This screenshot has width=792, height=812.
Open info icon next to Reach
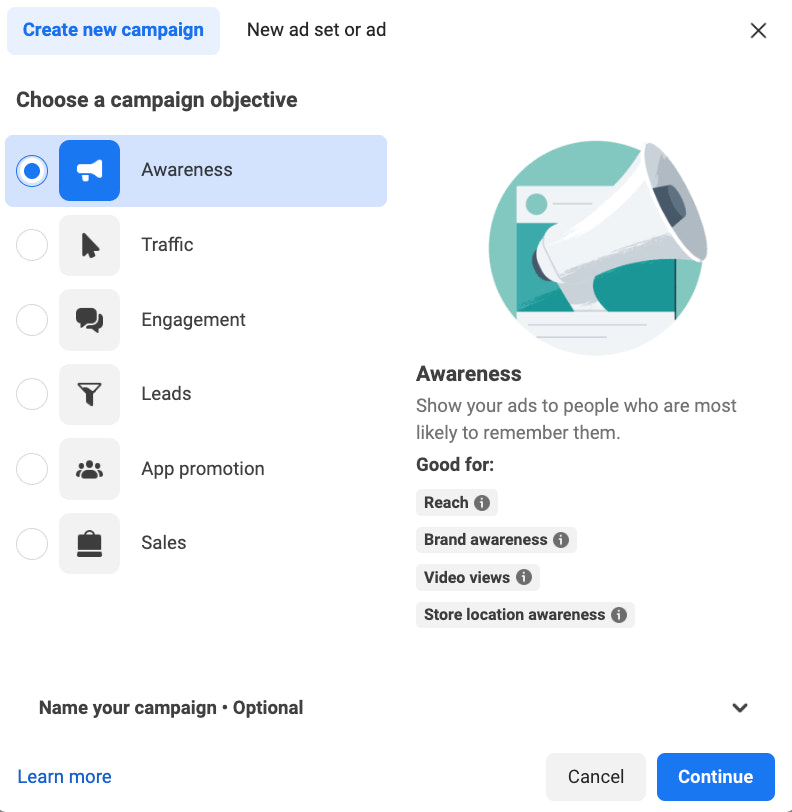point(482,502)
